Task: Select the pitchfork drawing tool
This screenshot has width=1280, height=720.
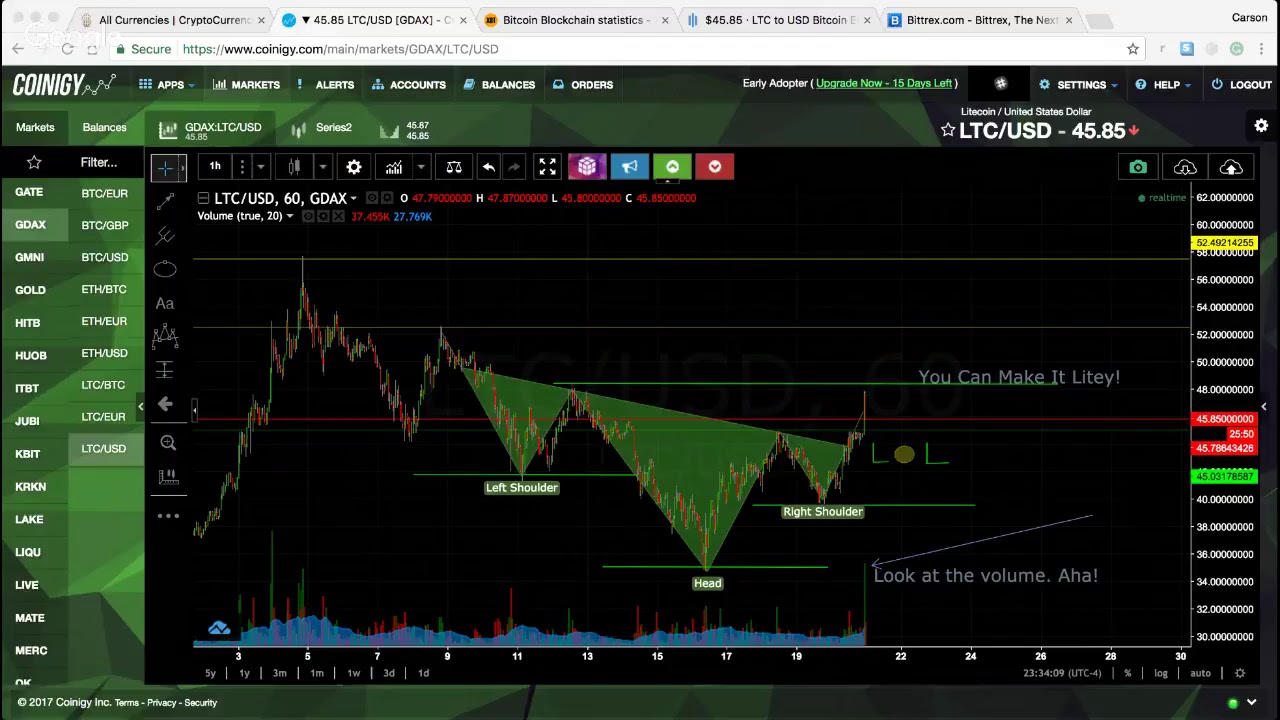Action: 166,235
